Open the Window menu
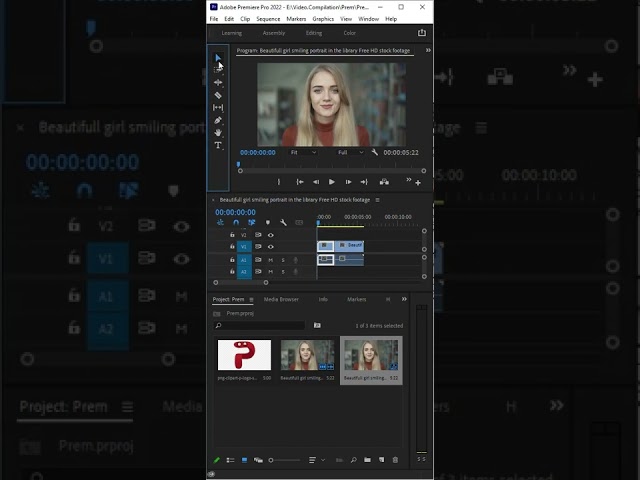The height and width of the screenshot is (480, 640). [368, 19]
